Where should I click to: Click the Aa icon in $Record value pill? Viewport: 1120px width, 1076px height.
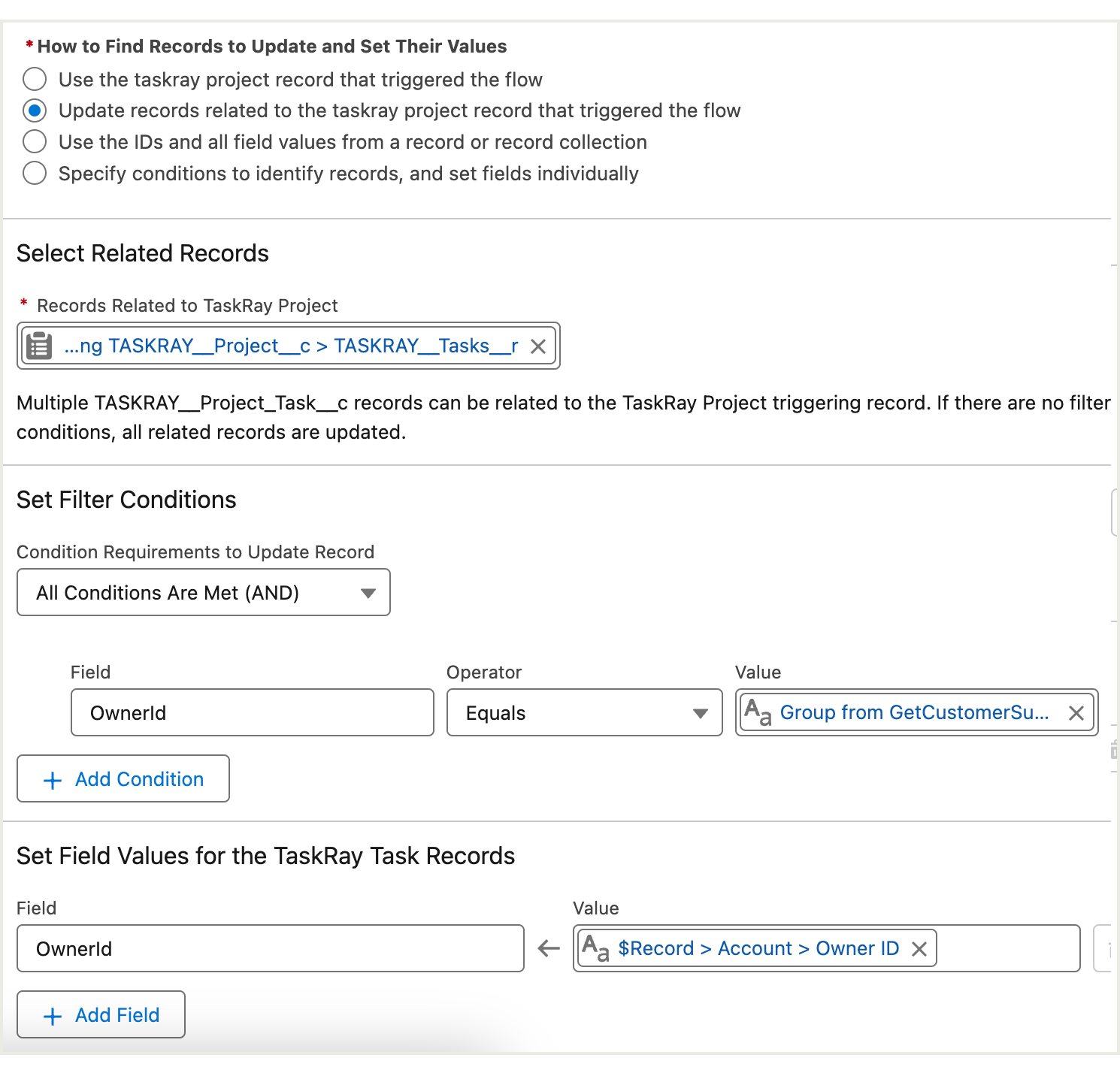596,948
